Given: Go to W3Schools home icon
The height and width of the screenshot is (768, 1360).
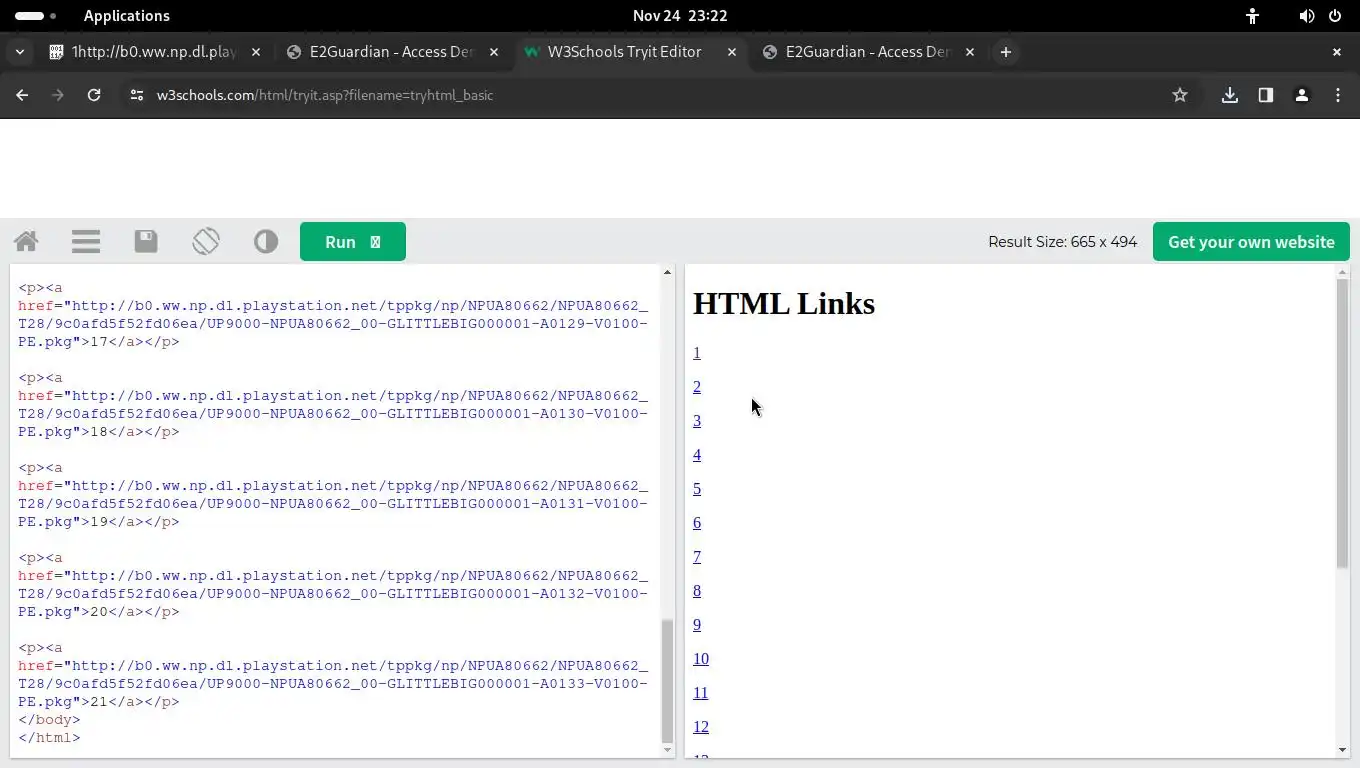Looking at the screenshot, I should point(26,241).
